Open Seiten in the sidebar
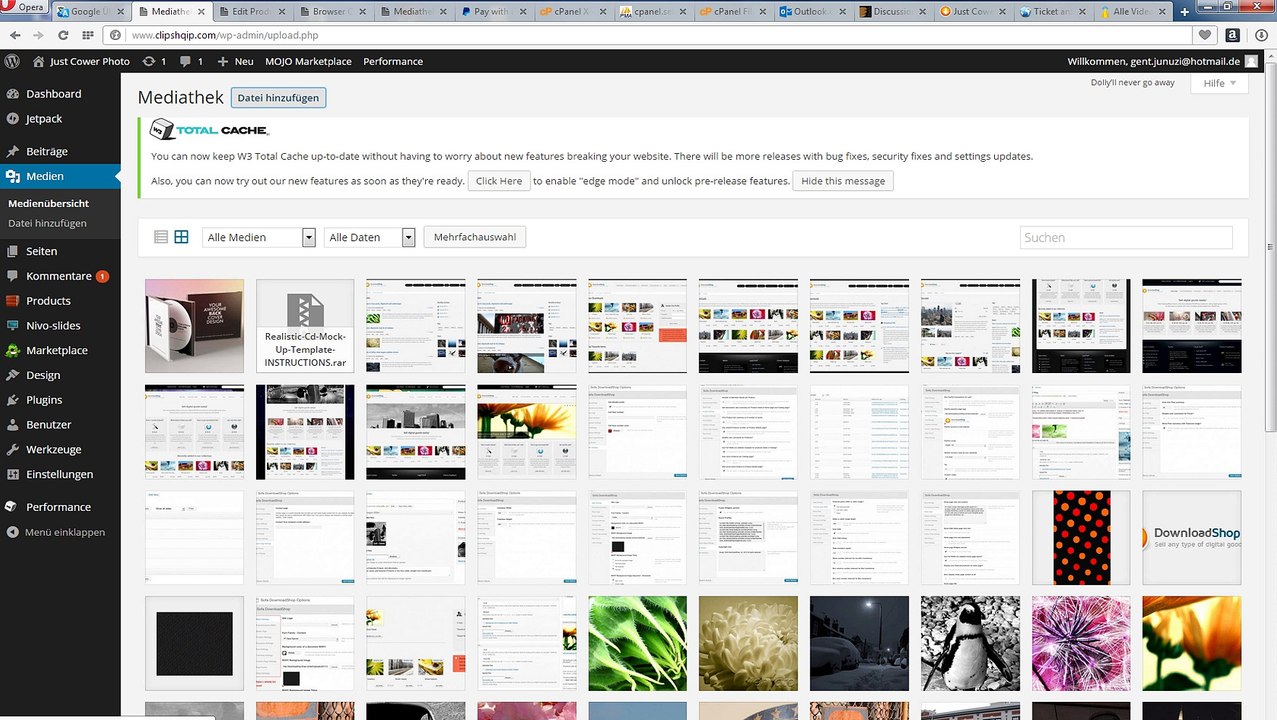Screen dimensions: 1277x720 click(x=60, y=251)
